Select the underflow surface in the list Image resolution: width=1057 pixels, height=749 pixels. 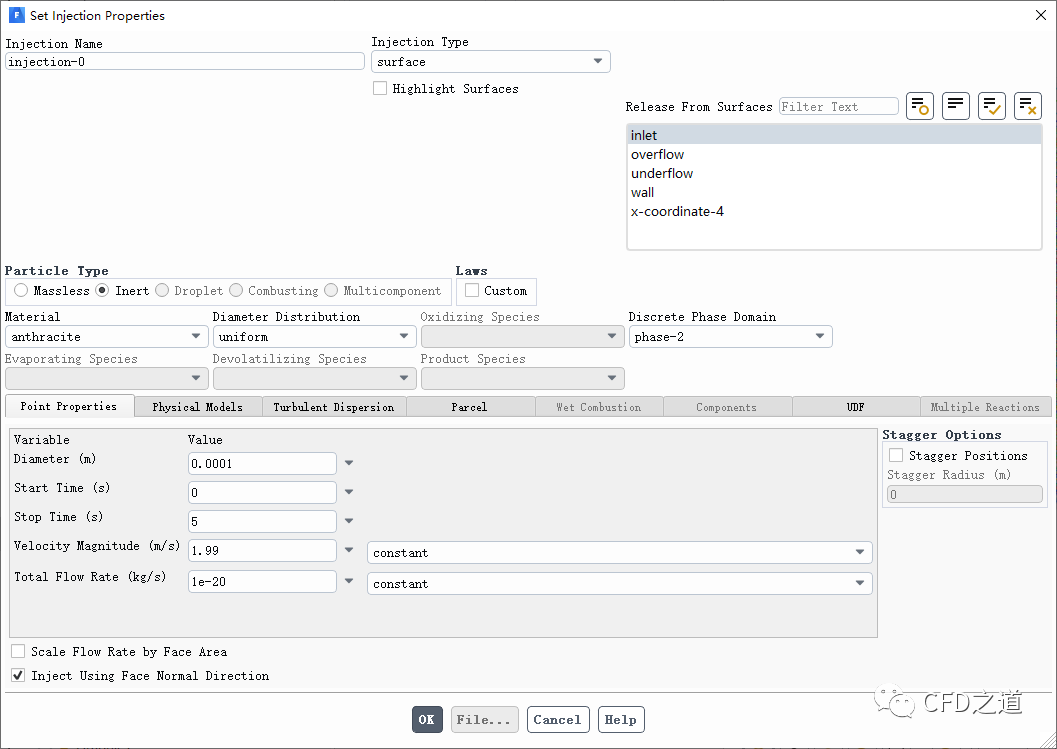pyautogui.click(x=662, y=174)
